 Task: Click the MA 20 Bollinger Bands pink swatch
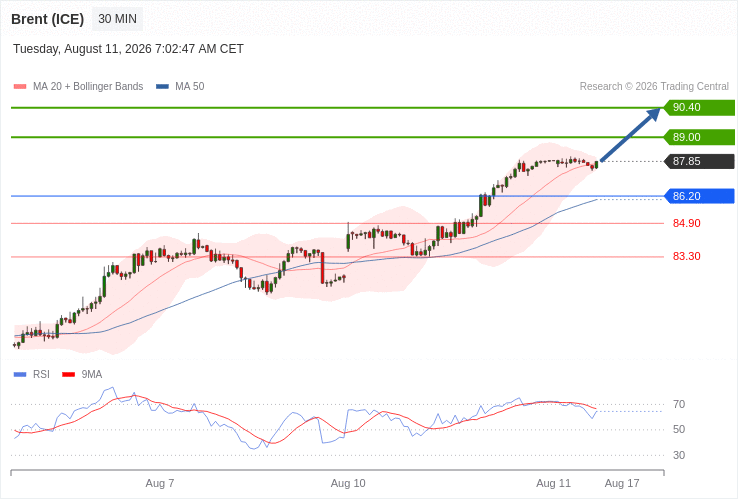(x=20, y=87)
